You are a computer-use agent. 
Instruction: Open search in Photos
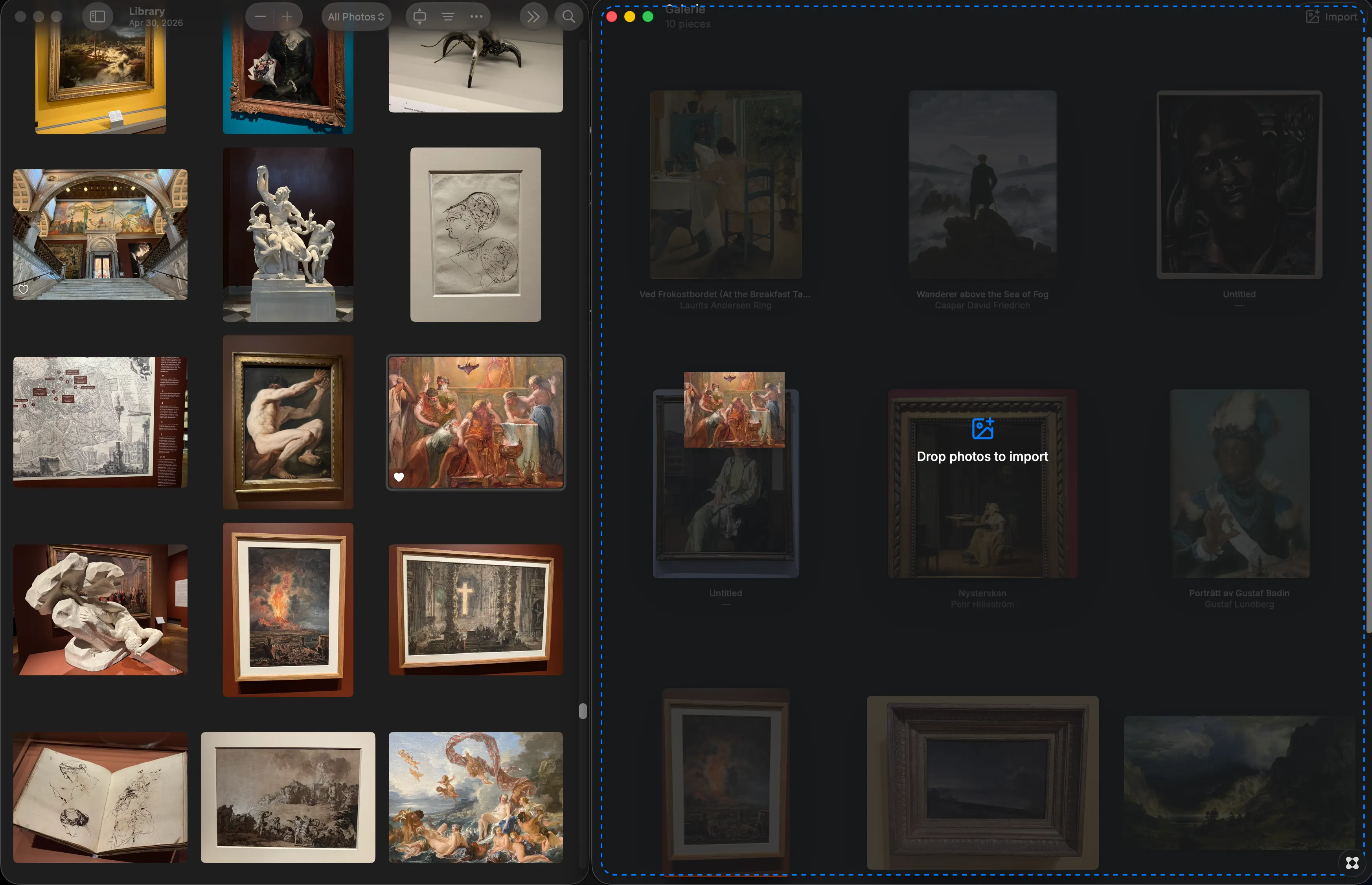pyautogui.click(x=568, y=17)
